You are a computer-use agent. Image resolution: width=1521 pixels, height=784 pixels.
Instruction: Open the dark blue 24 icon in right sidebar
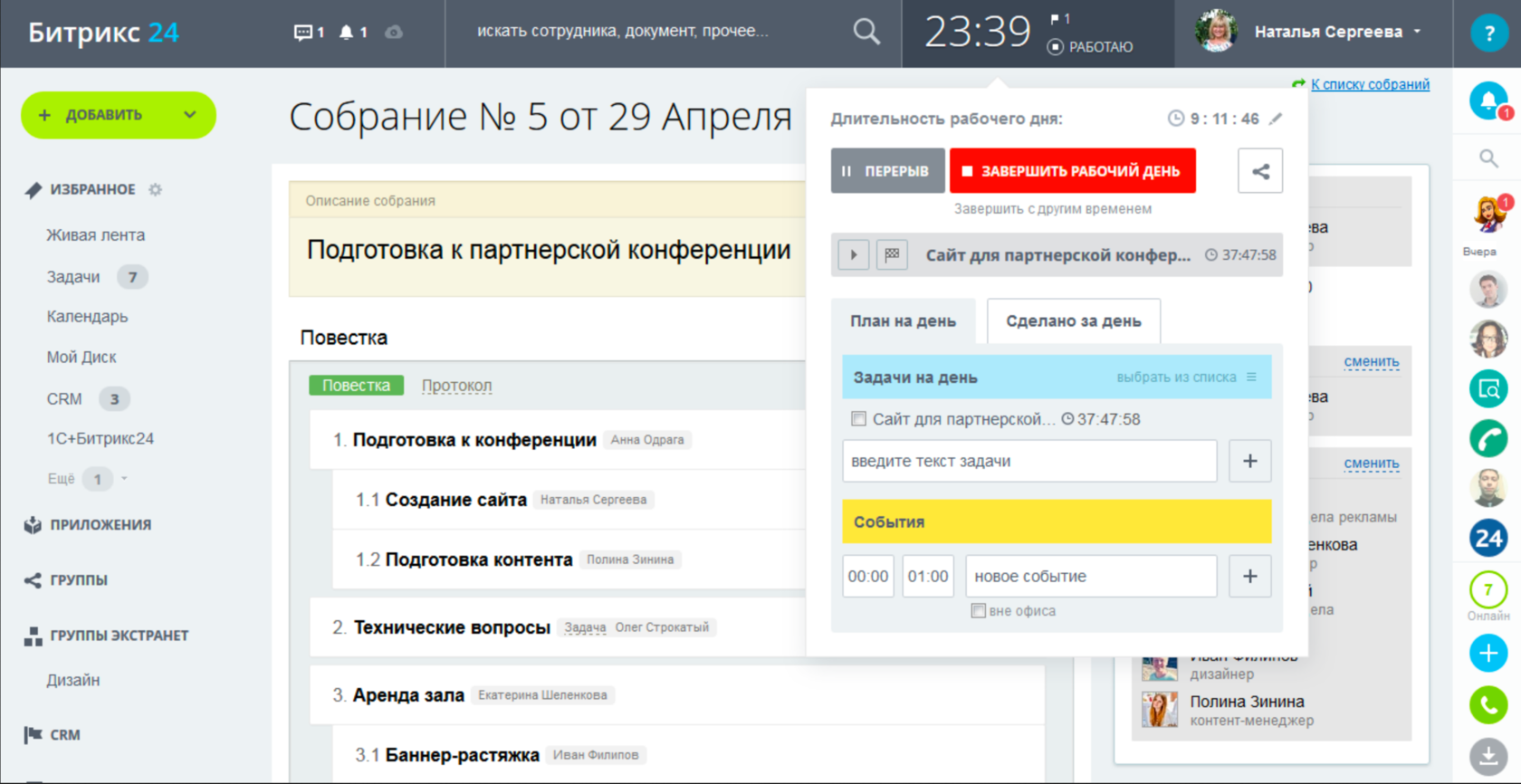coord(1488,539)
